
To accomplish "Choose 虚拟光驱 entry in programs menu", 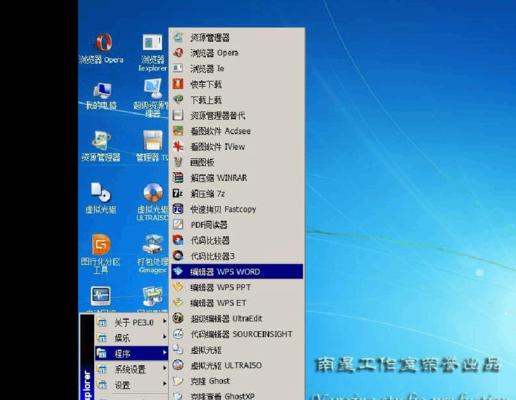I will point(237,350).
